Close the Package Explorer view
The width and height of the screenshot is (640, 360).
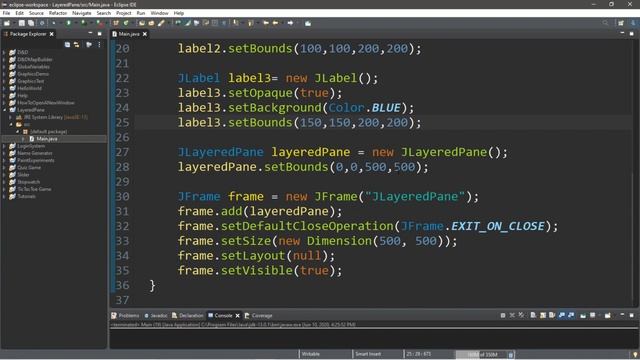pos(51,34)
